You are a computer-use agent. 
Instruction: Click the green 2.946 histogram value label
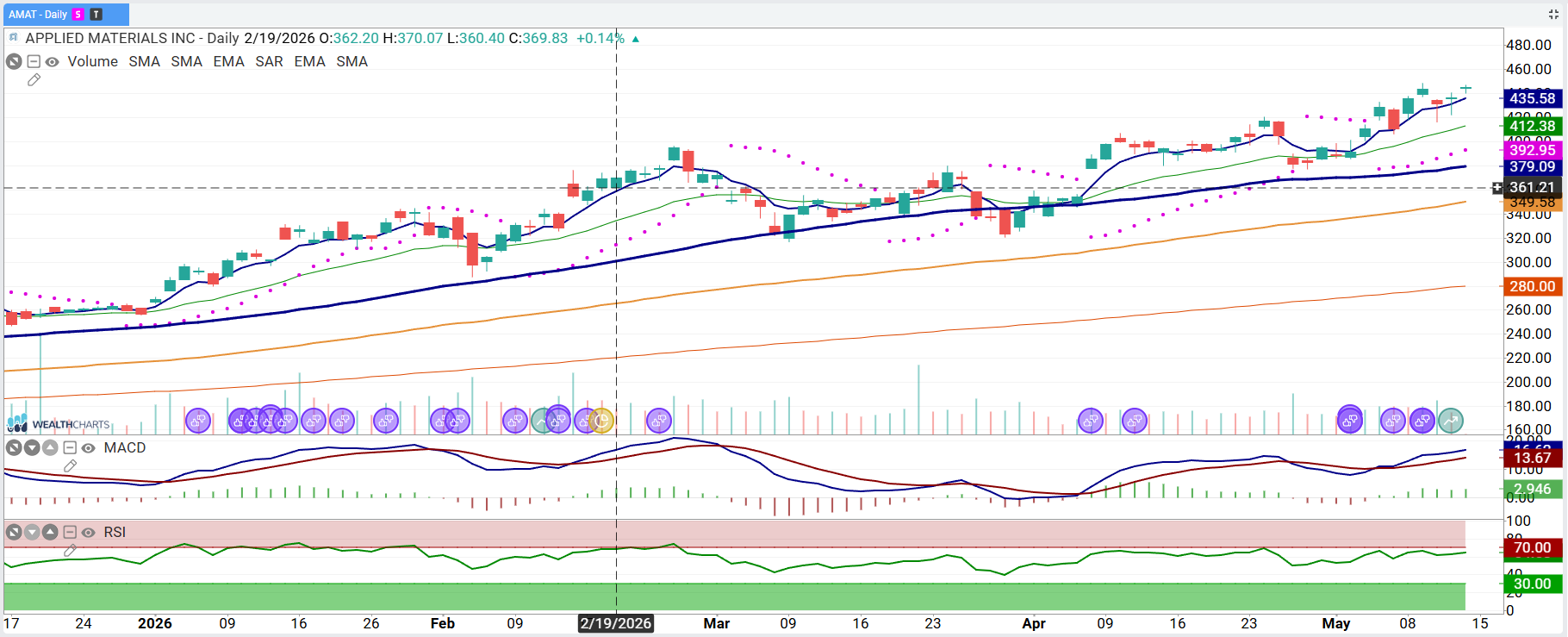(x=1533, y=489)
